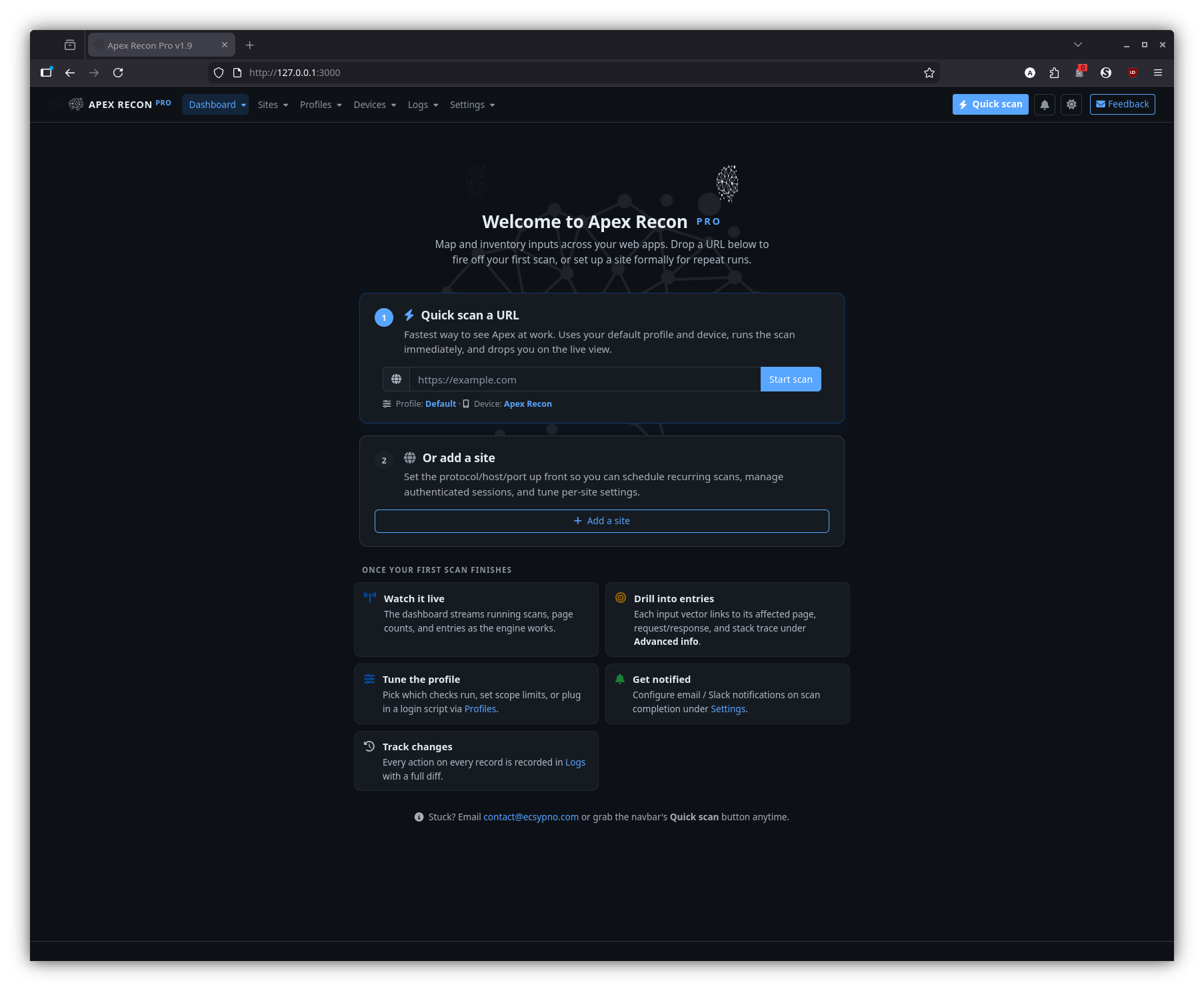Focus the browser address bar
The height and width of the screenshot is (991, 1204).
click(x=573, y=73)
